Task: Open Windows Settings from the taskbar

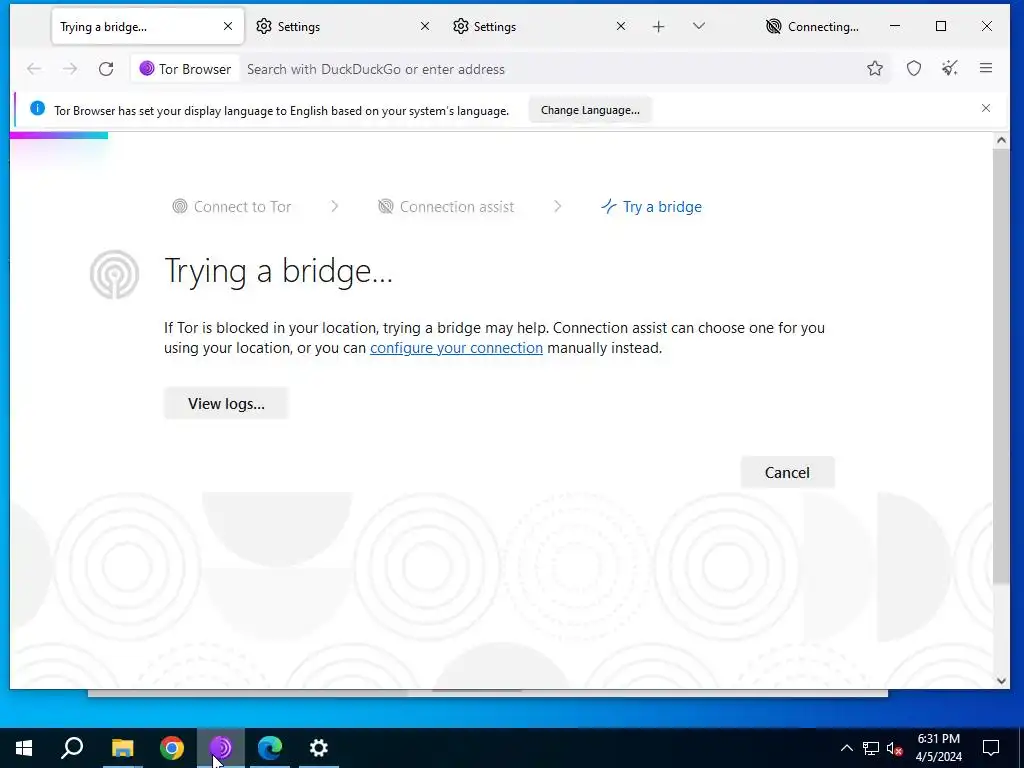Action: point(319,748)
